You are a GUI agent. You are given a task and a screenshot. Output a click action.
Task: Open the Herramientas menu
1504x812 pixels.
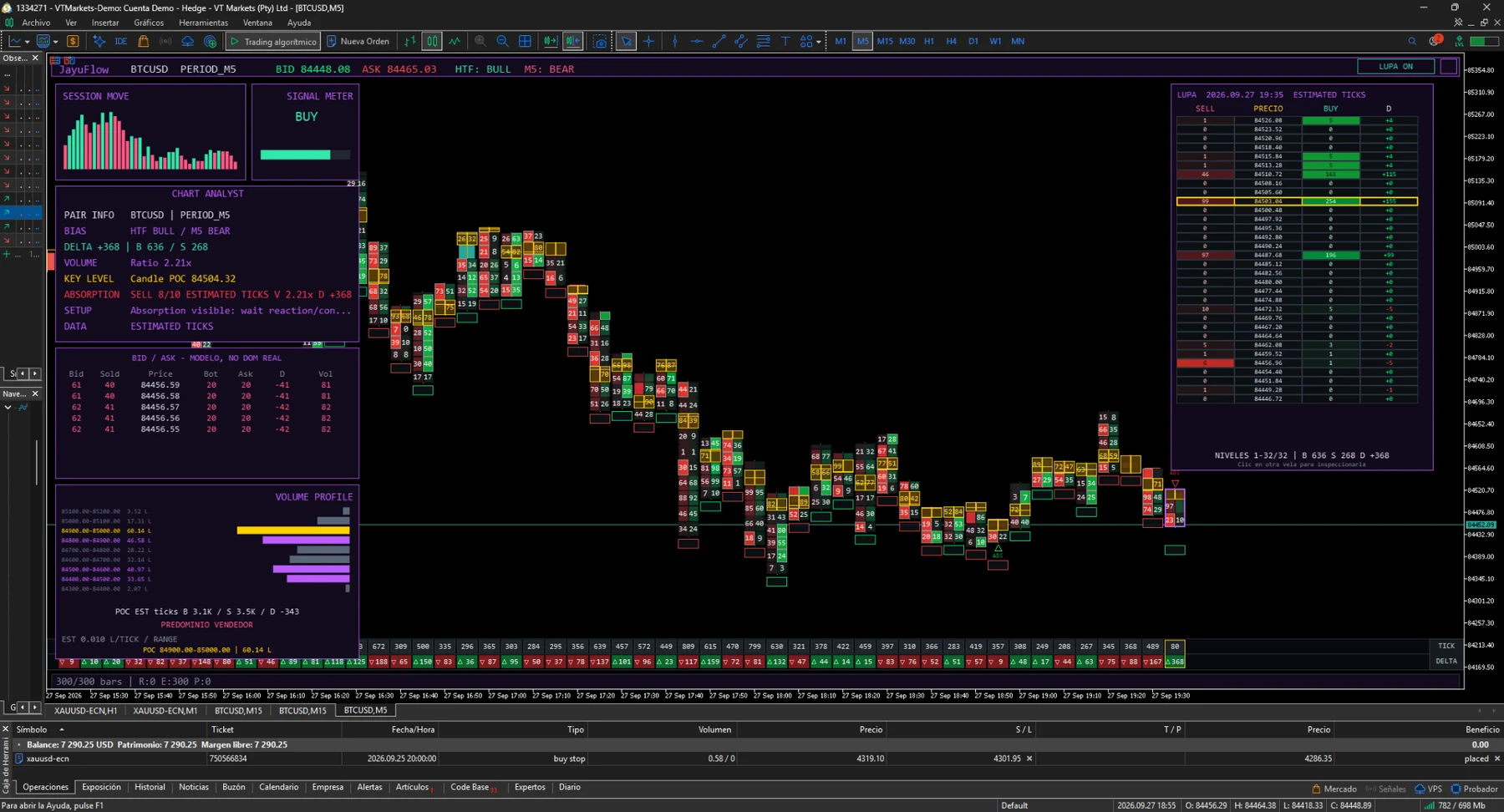(x=203, y=23)
